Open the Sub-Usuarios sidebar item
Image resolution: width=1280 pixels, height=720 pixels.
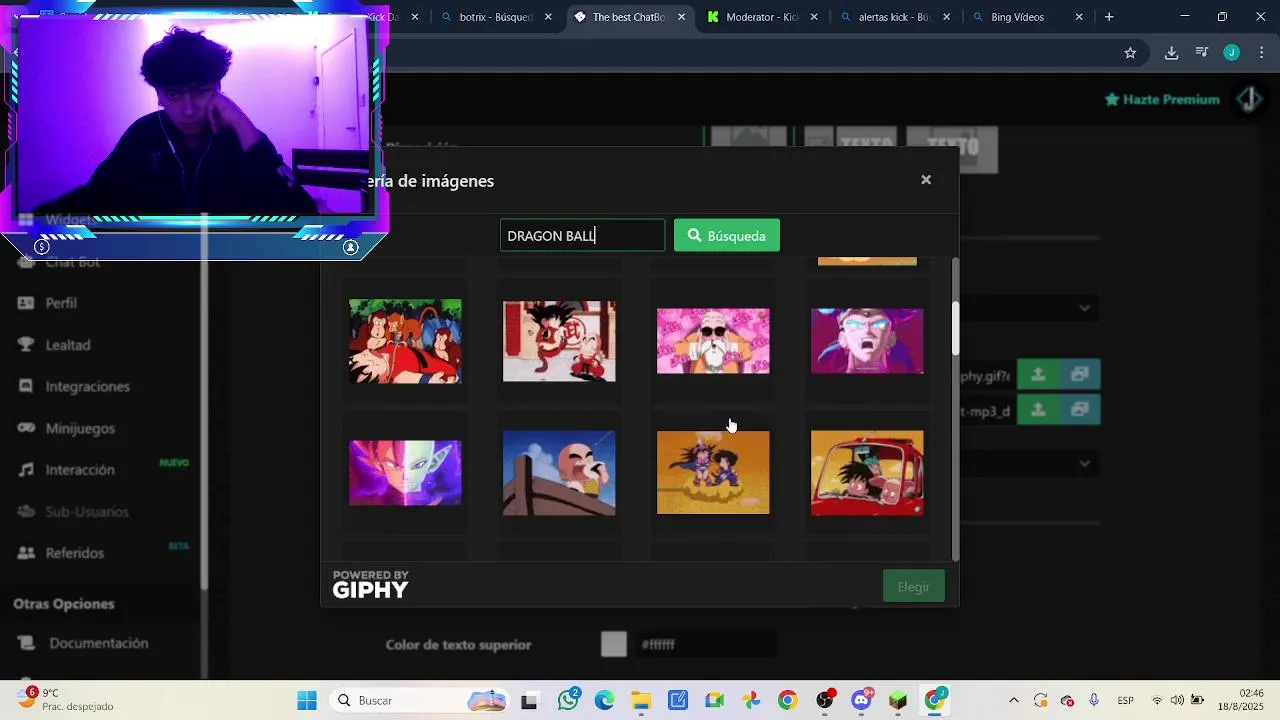click(86, 512)
